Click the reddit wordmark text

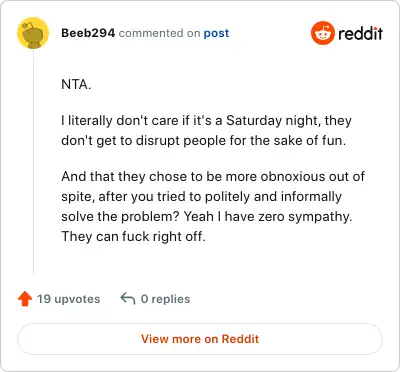pos(360,33)
